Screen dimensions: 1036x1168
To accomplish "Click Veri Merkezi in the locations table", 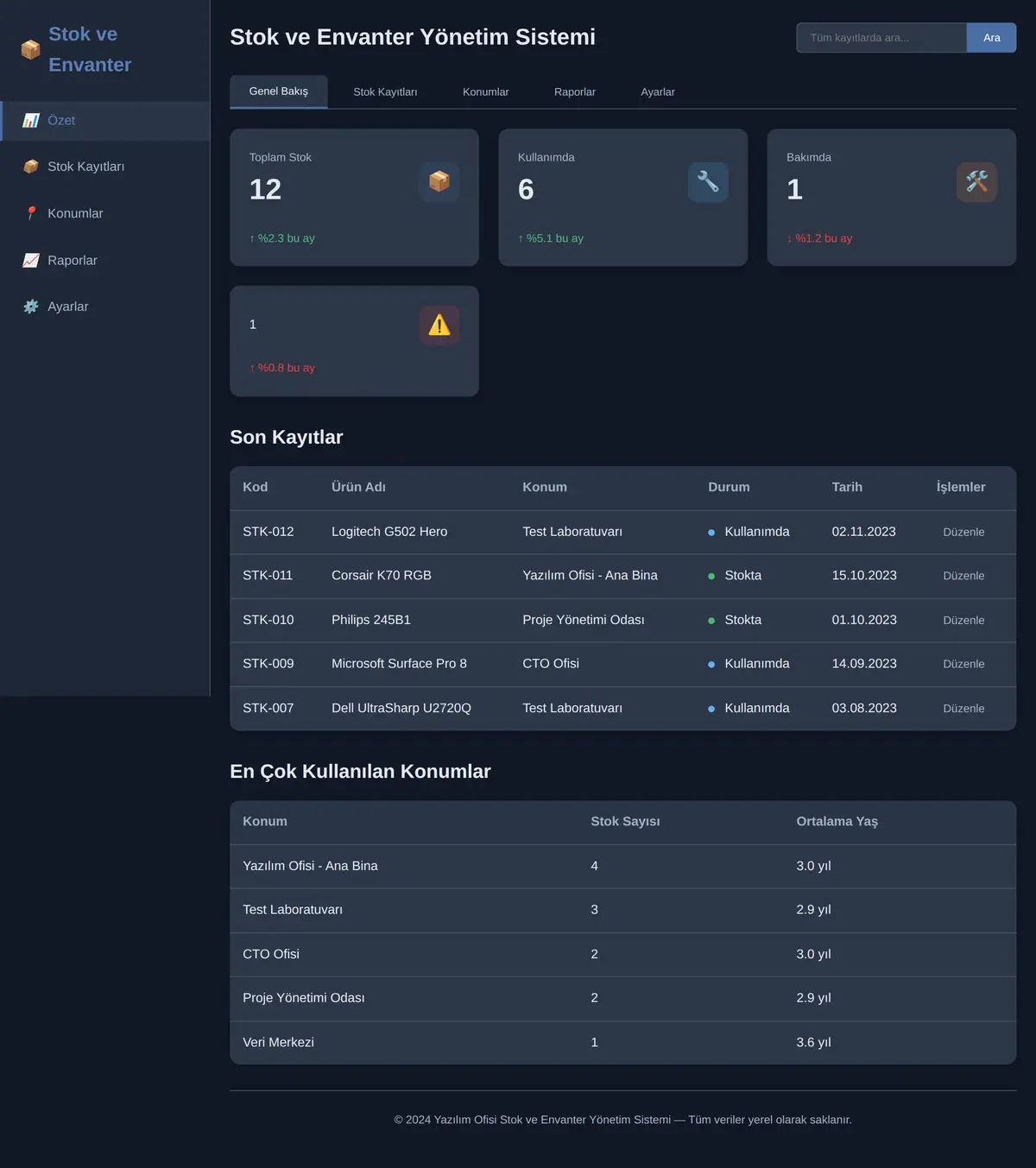I will pyautogui.click(x=278, y=1043).
